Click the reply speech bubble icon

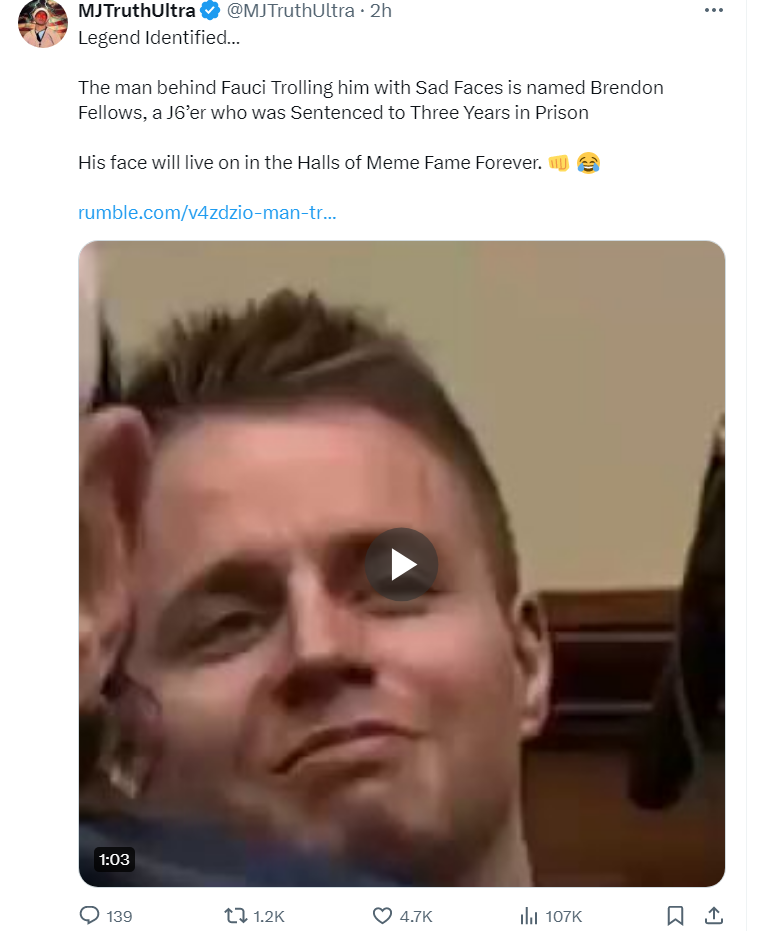coord(90,915)
